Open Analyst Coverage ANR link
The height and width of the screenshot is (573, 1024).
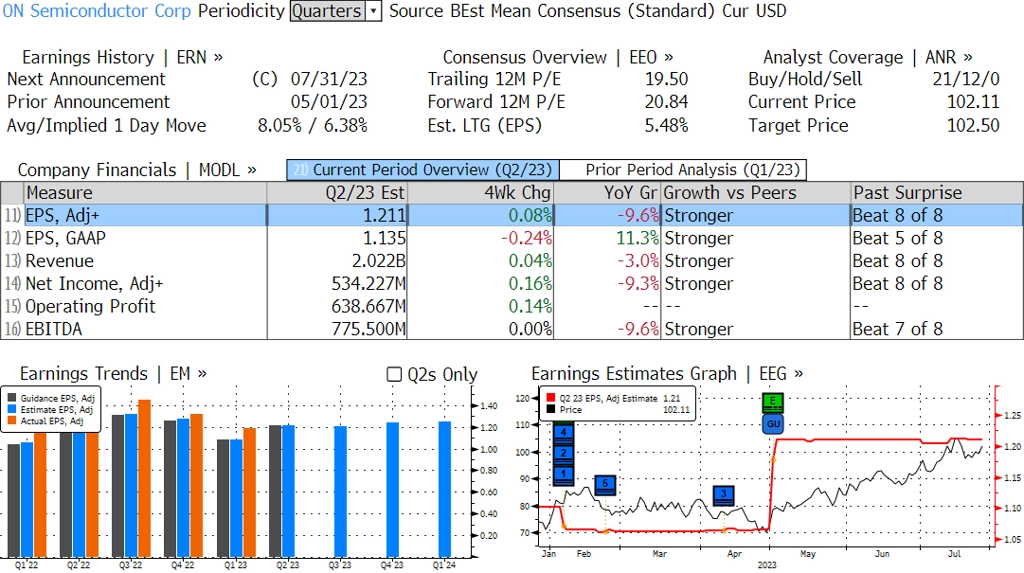pyautogui.click(x=867, y=57)
